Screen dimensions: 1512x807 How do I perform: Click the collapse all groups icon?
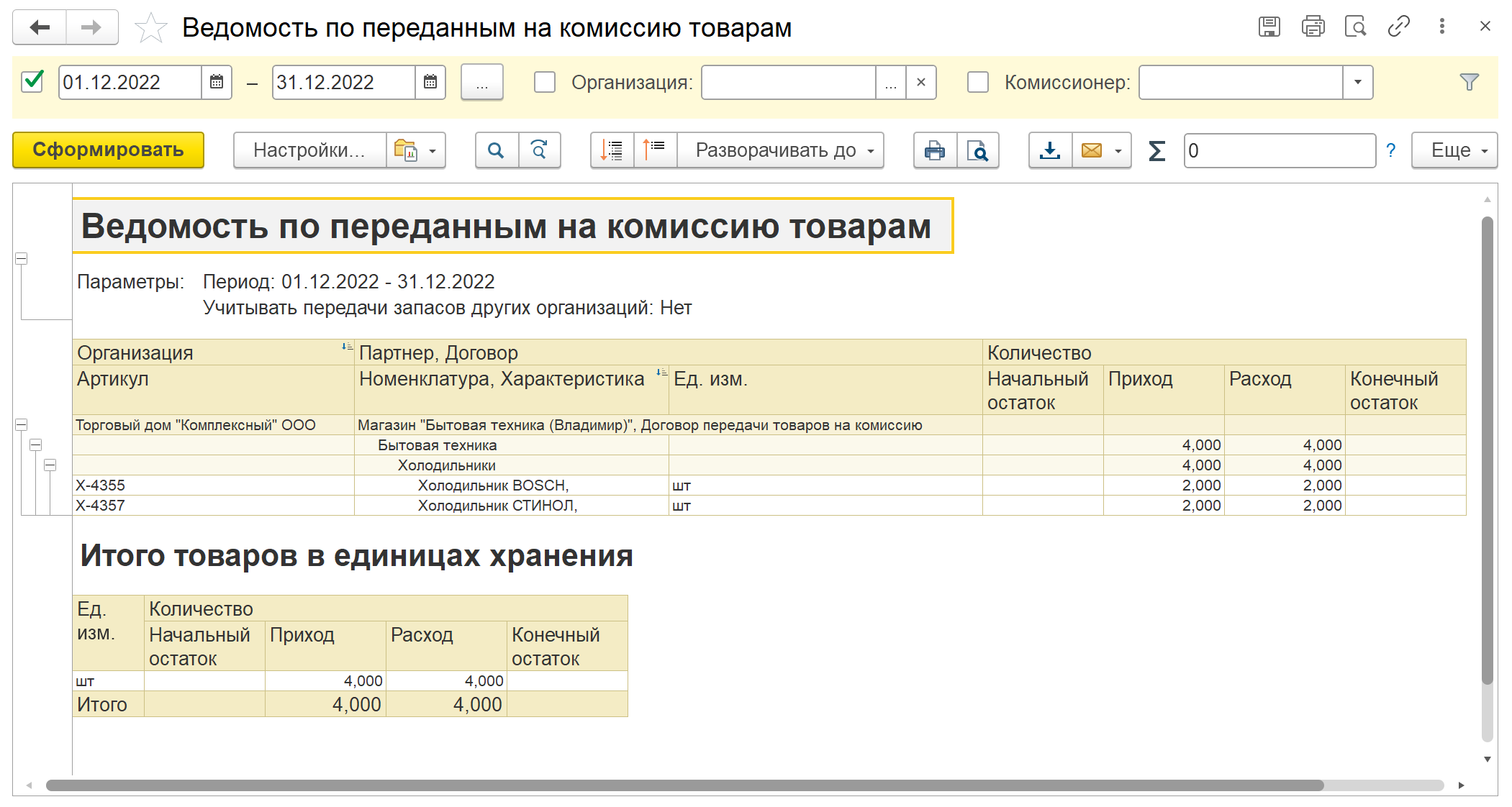[x=654, y=150]
